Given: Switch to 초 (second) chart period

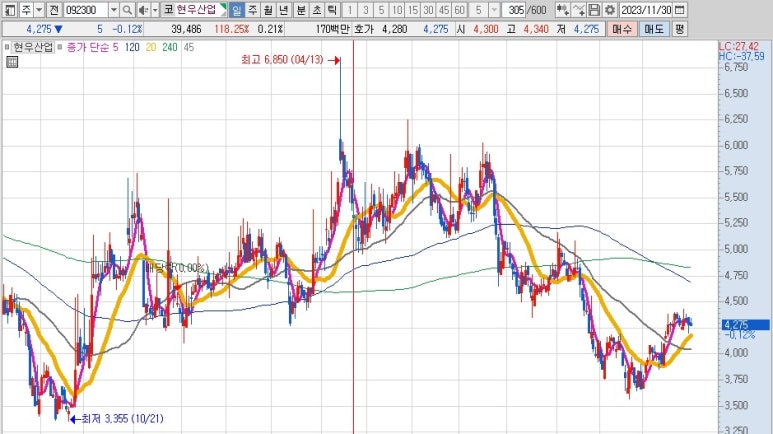Looking at the screenshot, I should pyautogui.click(x=316, y=9).
